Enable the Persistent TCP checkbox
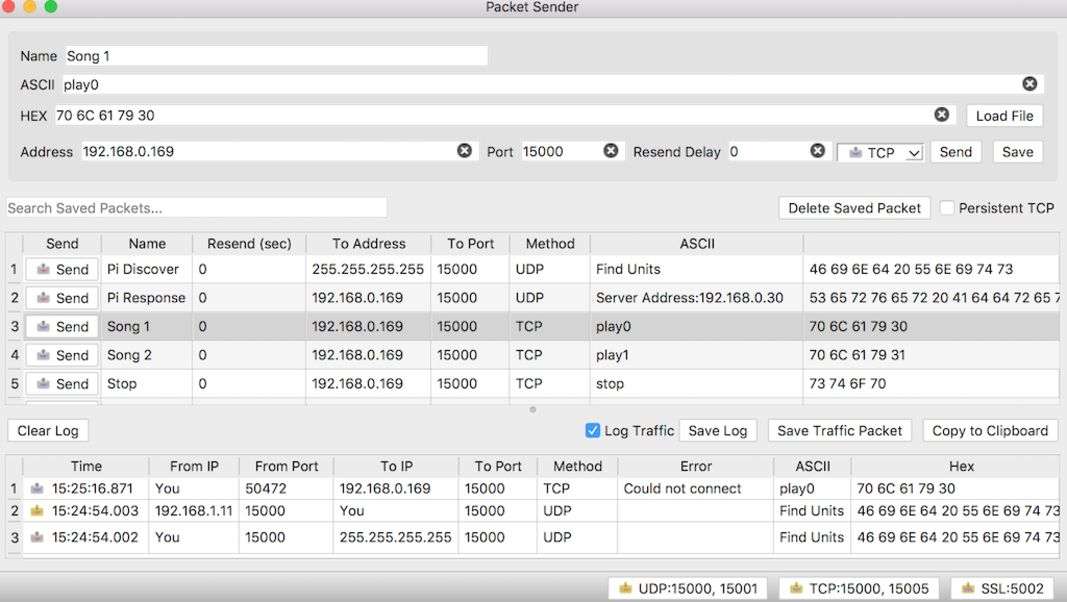1067x602 pixels. pyautogui.click(x=947, y=208)
